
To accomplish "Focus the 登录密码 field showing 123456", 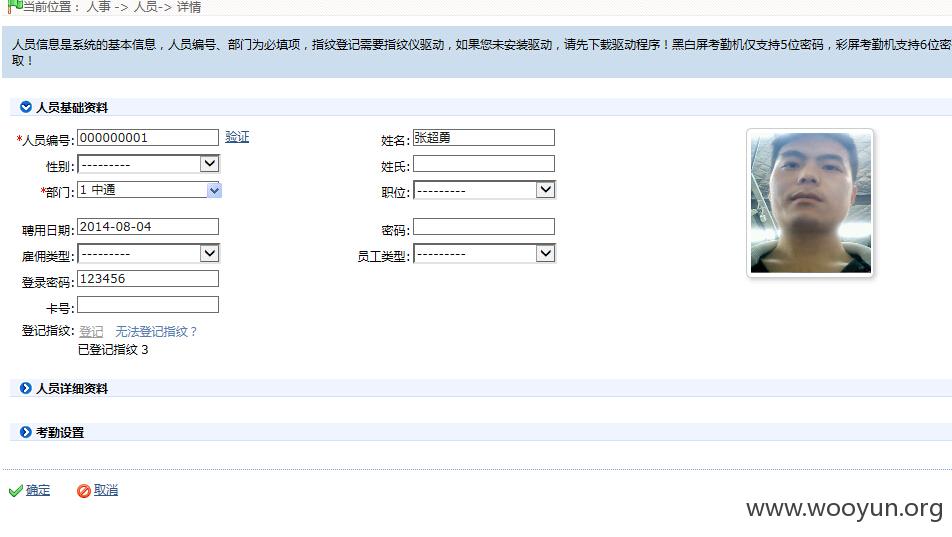I will click(148, 279).
